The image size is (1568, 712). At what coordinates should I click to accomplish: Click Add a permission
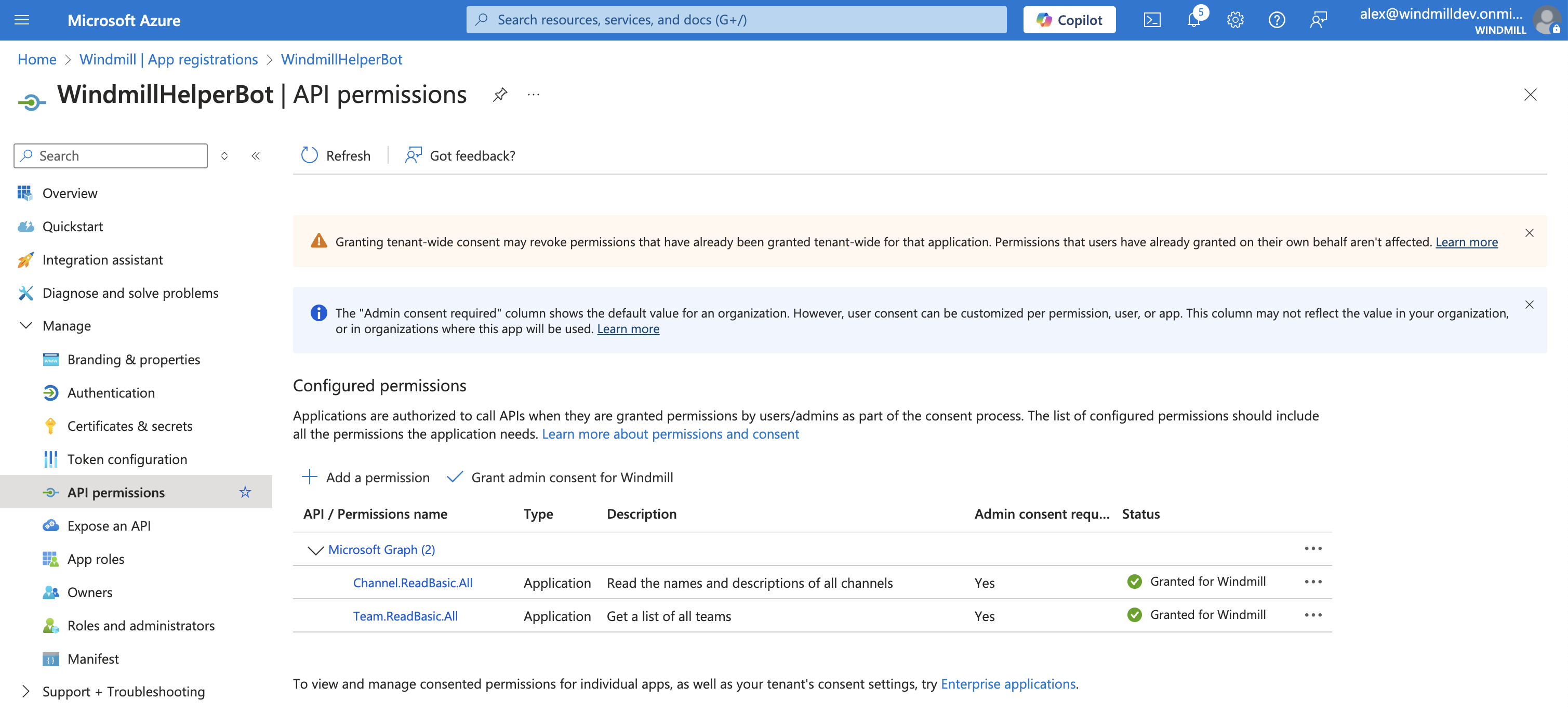[x=365, y=478]
